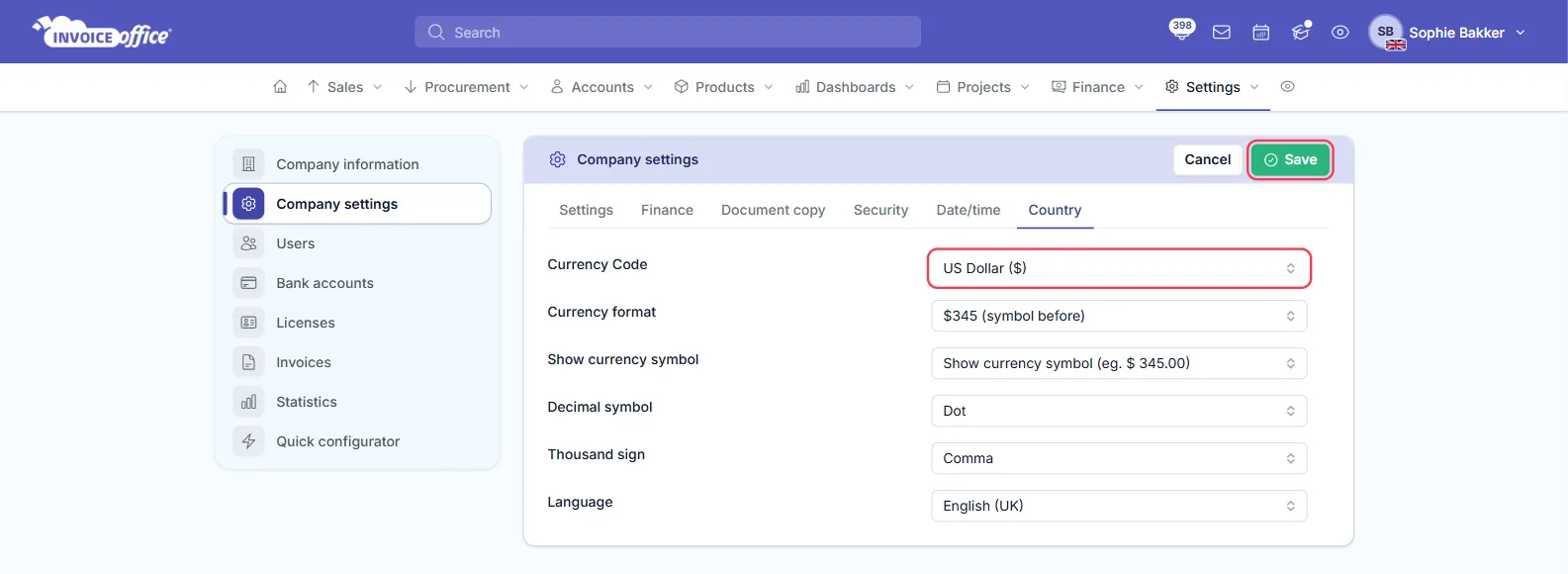The width and height of the screenshot is (1568, 574).
Task: Open the Decimal symbol dropdown
Action: (x=1119, y=411)
